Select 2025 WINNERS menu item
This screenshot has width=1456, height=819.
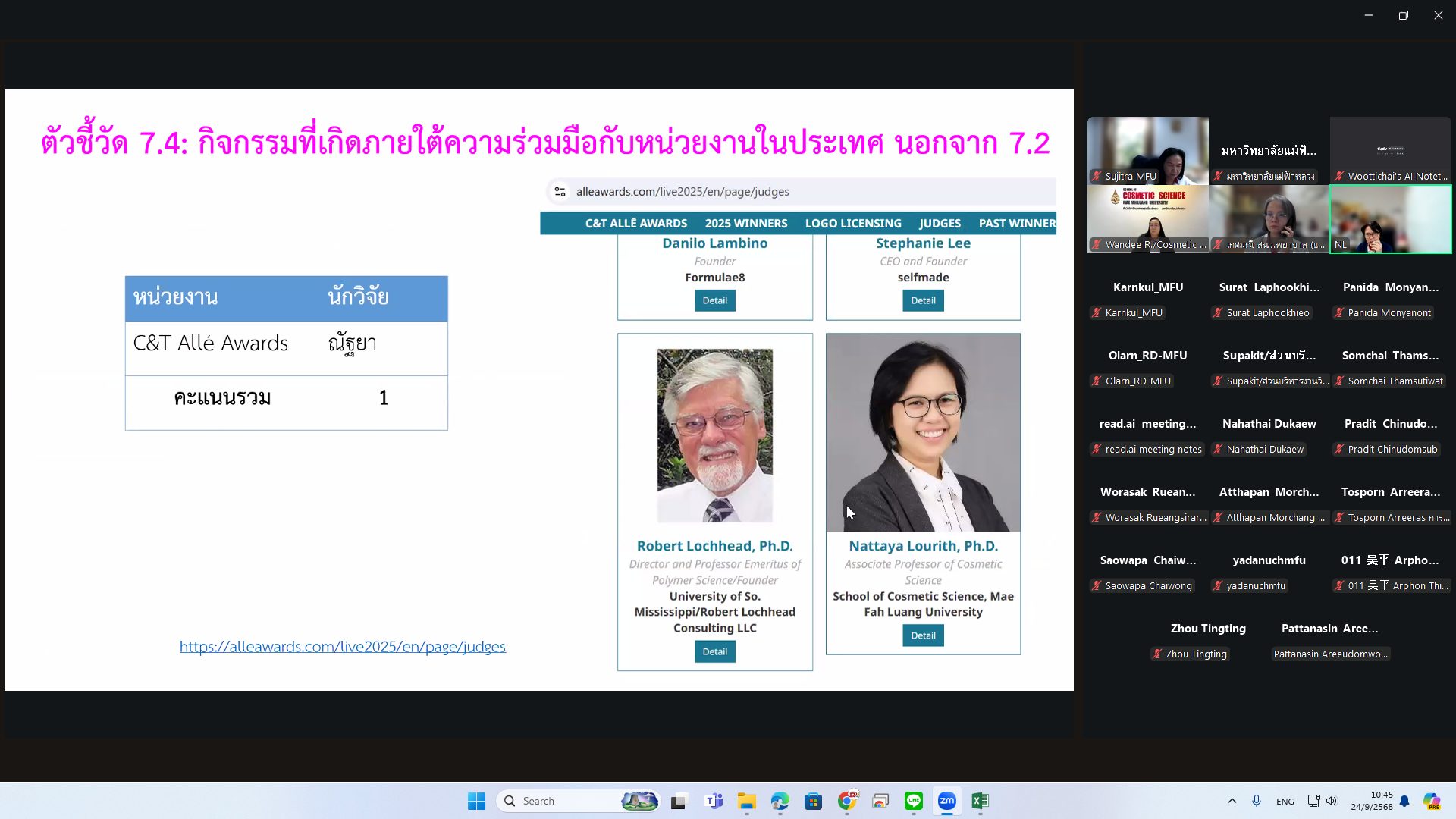pyautogui.click(x=745, y=223)
